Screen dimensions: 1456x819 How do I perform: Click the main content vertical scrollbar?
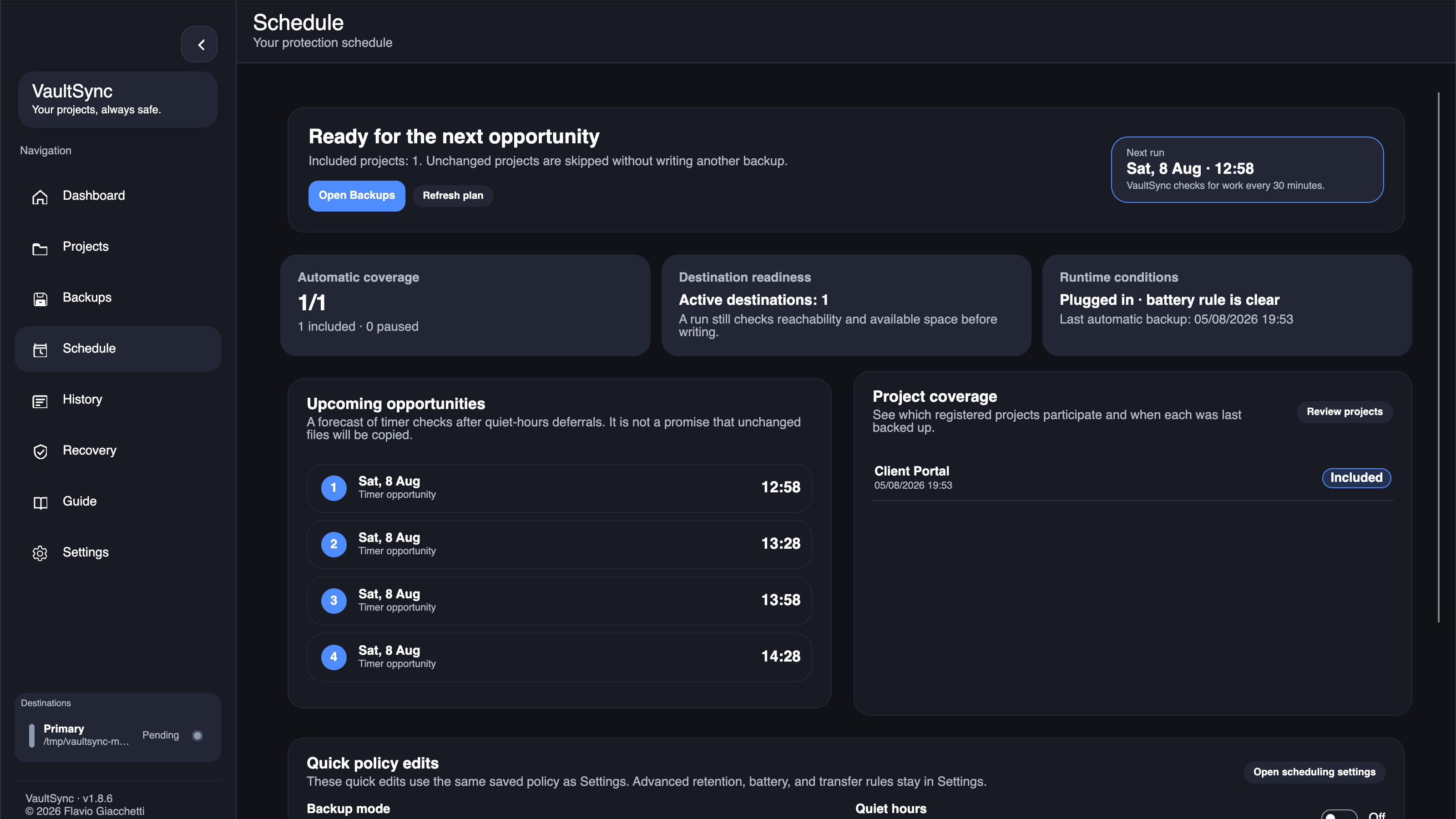pos(1438,357)
